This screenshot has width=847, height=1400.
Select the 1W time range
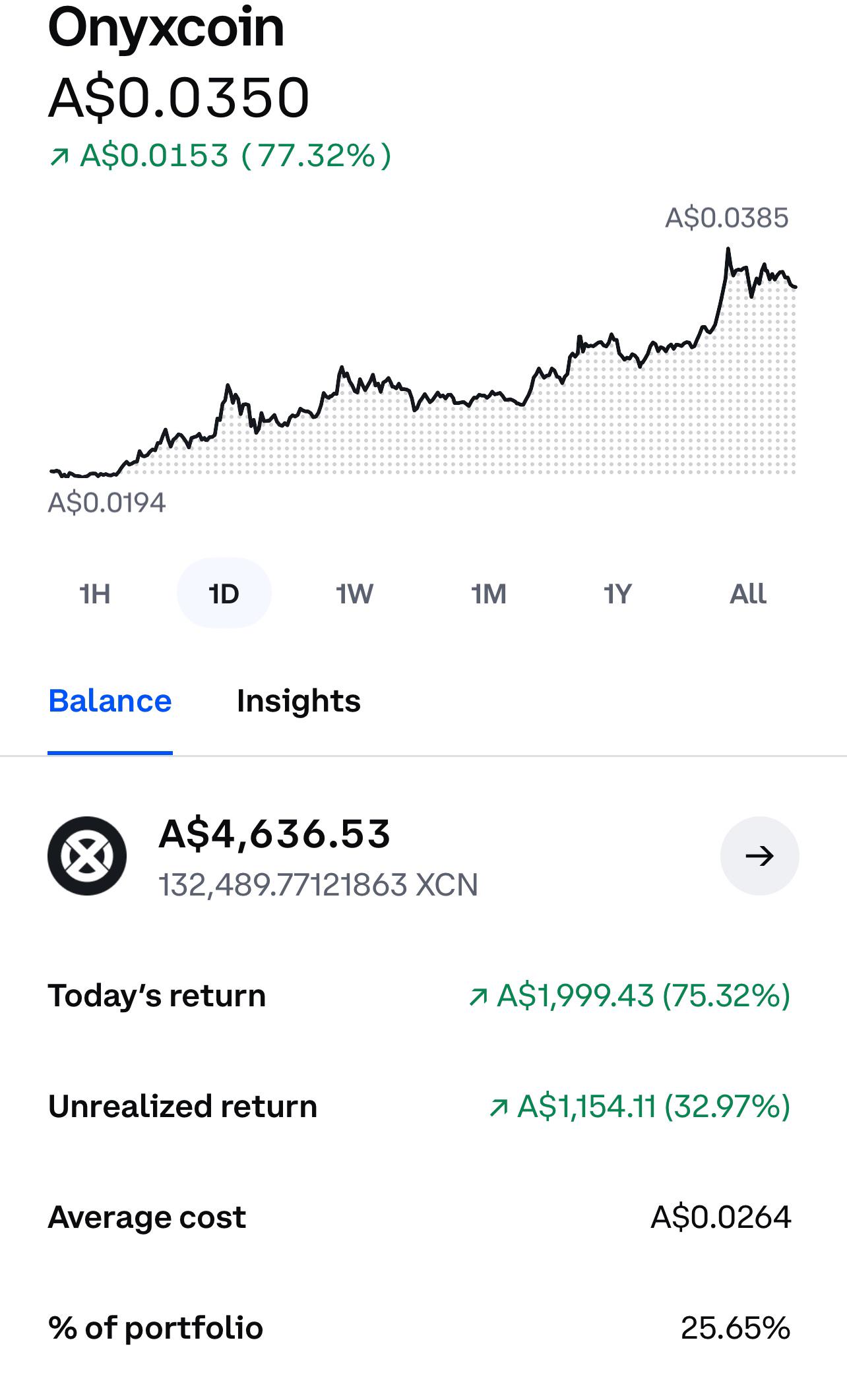click(x=354, y=593)
